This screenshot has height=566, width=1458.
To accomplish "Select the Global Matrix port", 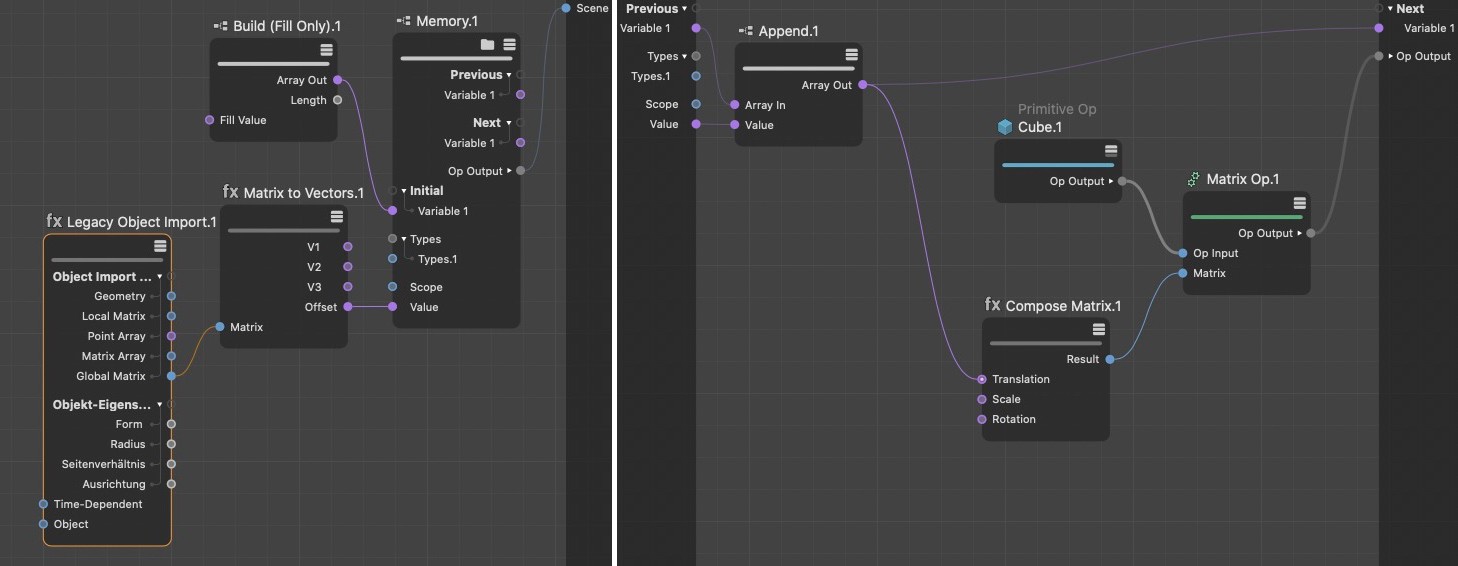I will point(171,376).
